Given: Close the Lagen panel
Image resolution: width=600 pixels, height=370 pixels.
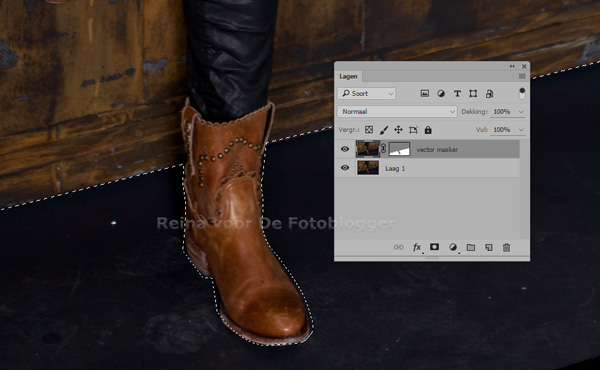Looking at the screenshot, I should pos(524,66).
